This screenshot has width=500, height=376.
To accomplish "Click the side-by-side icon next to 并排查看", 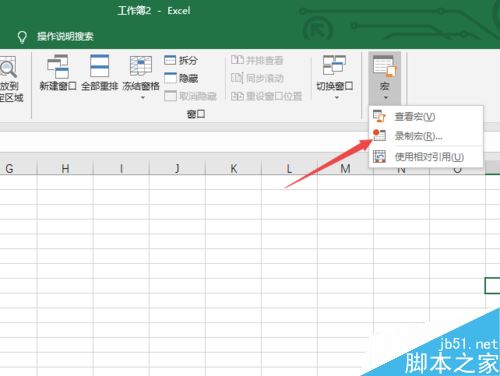I will coord(237,60).
